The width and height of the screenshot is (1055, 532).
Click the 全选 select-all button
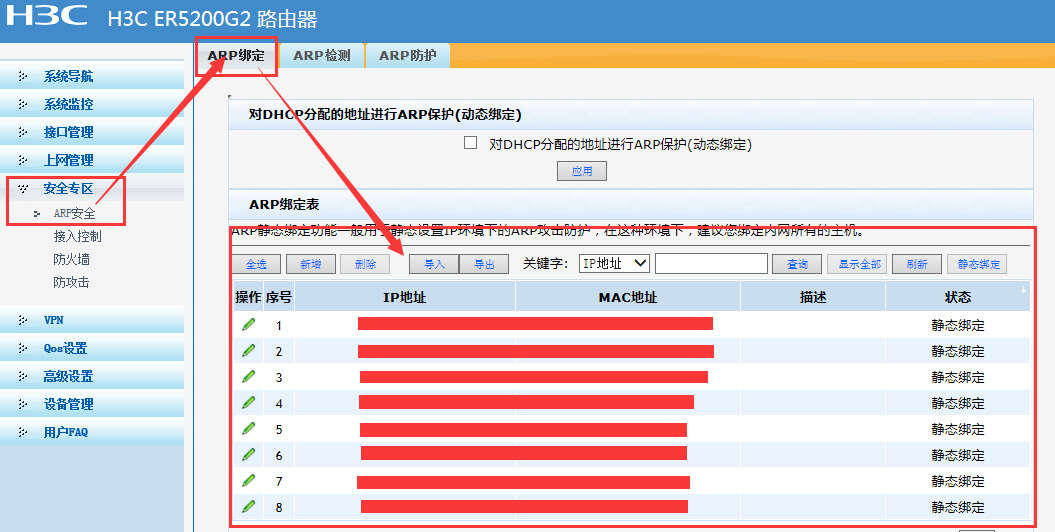256,264
